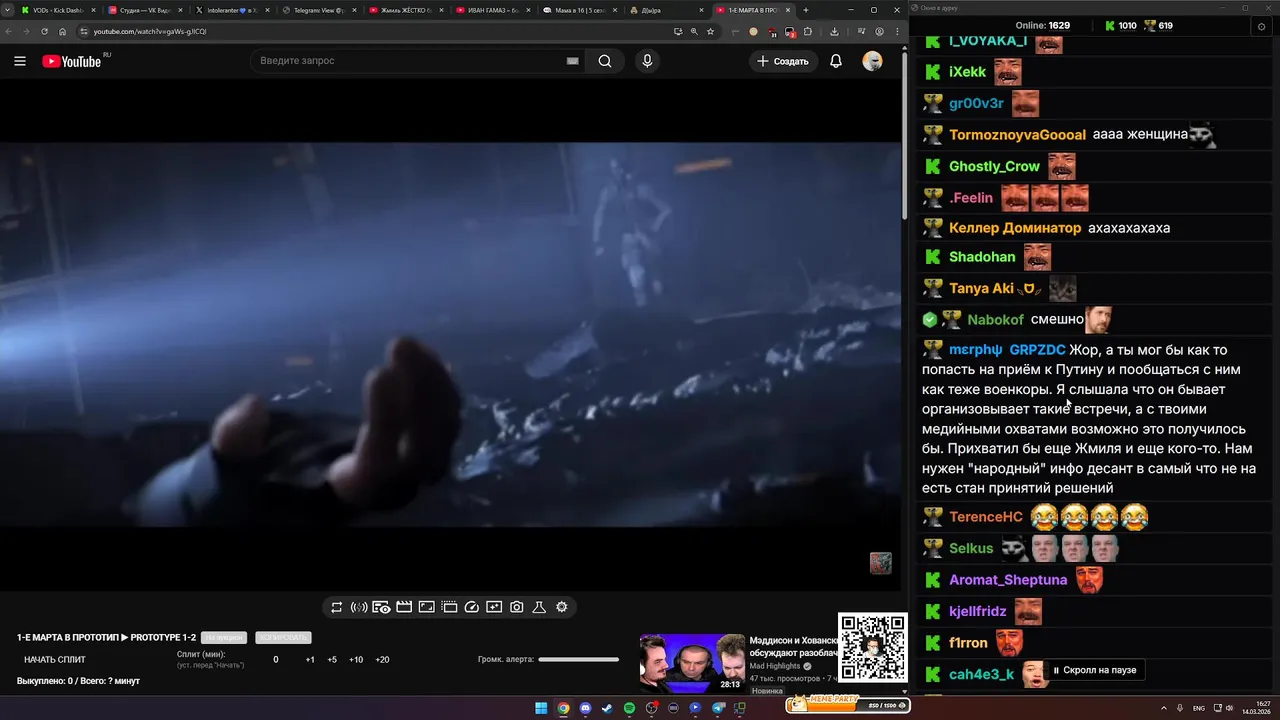Open browser downloads icon
The width and height of the screenshot is (1280, 720).
click(834, 31)
